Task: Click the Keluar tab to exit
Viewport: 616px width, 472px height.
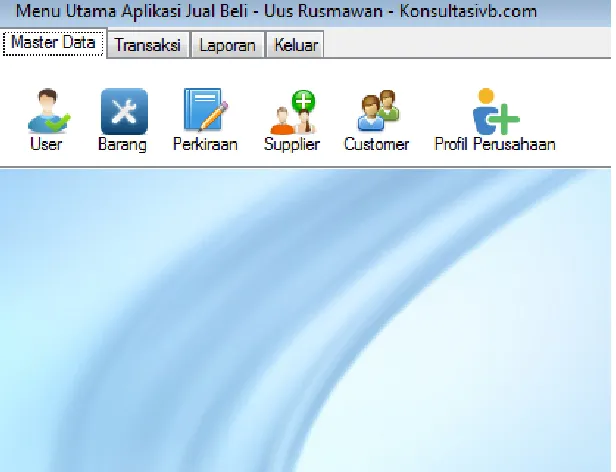Action: 295,45
